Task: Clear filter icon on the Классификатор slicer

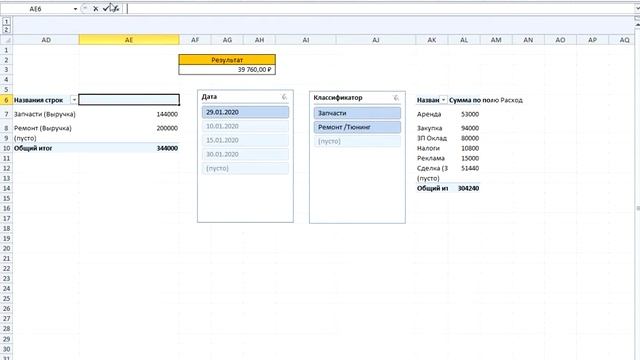Action: [x=396, y=98]
